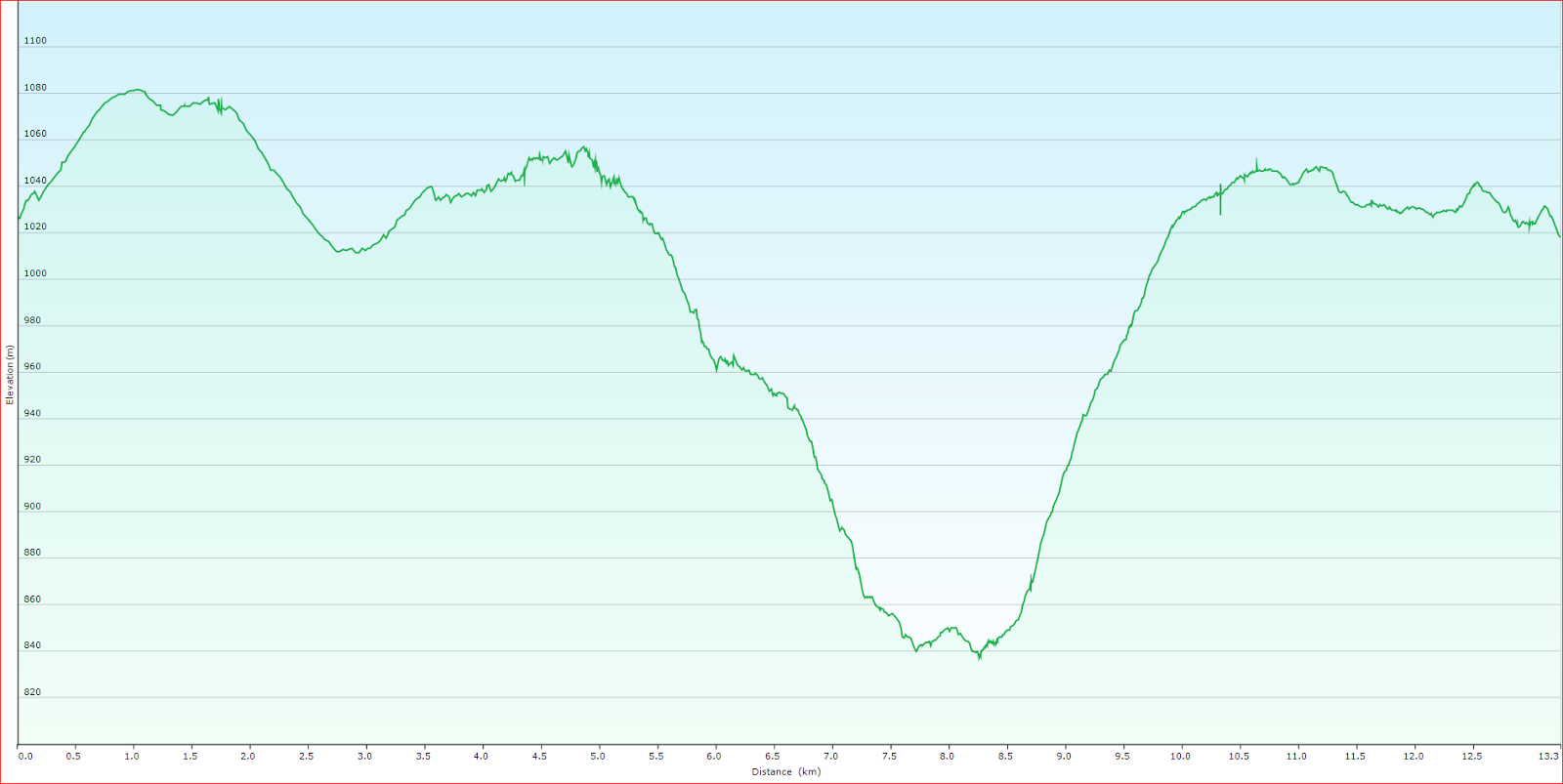Click the 900 elevation axis label
Image resolution: width=1563 pixels, height=784 pixels.
coord(33,507)
